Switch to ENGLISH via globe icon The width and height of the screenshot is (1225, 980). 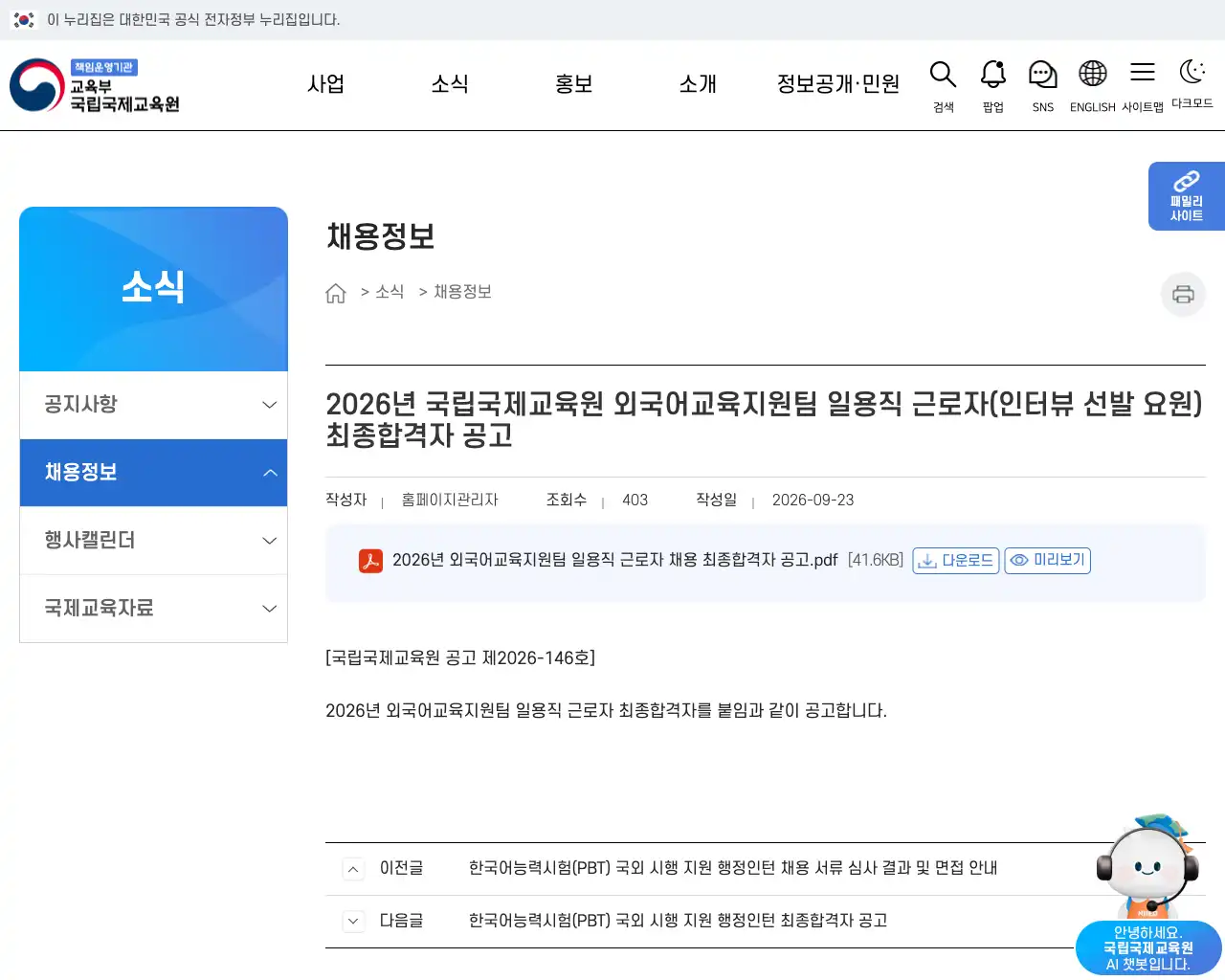tap(1092, 74)
